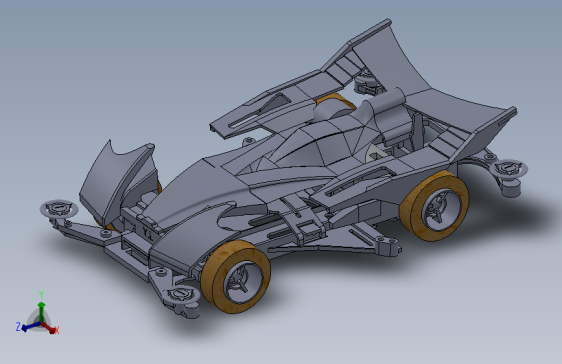Screen dimensions: 562x364
Task: Select the rear orange wheel on the right side
Action: point(434,206)
